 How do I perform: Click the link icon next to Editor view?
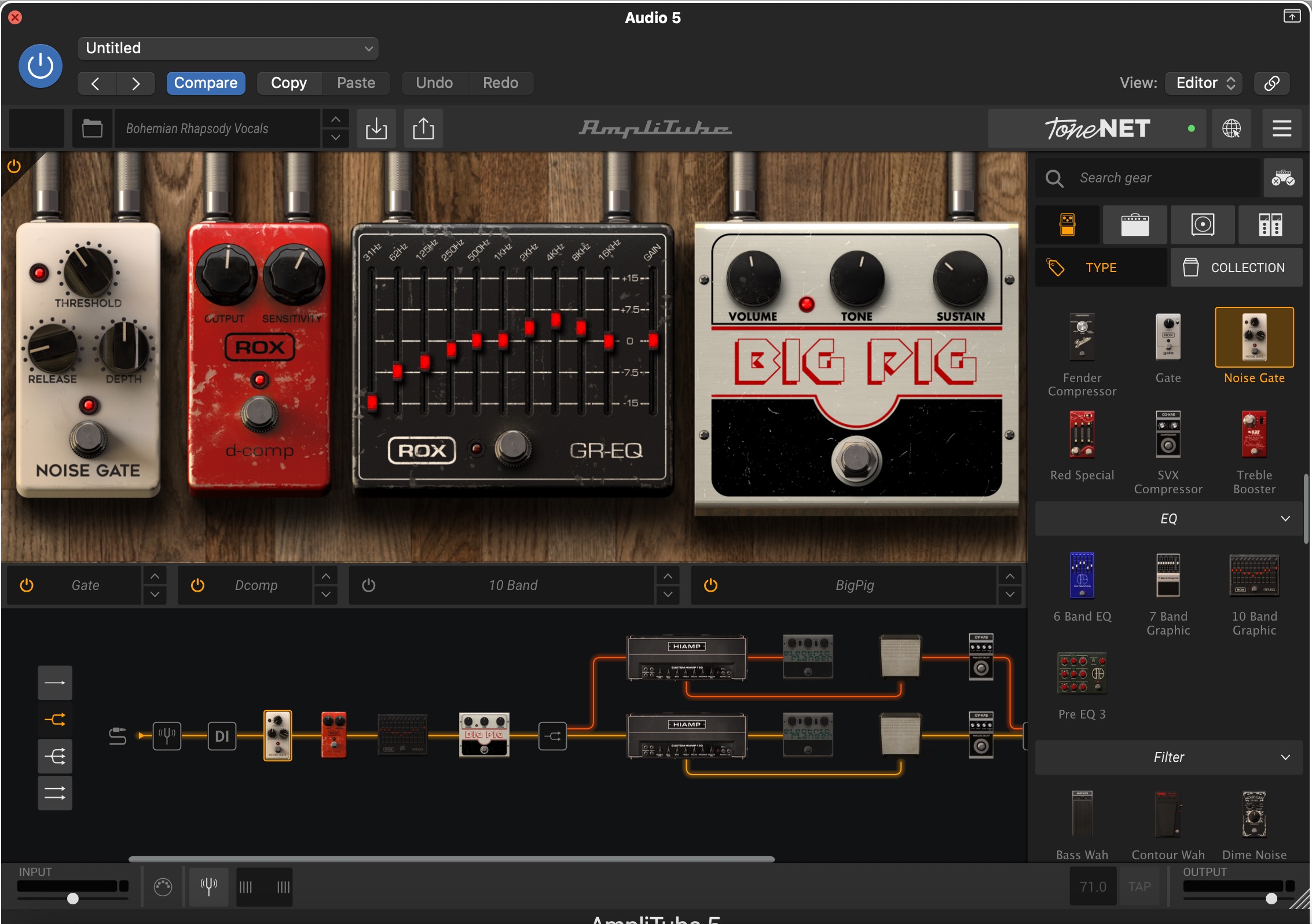pyautogui.click(x=1272, y=83)
